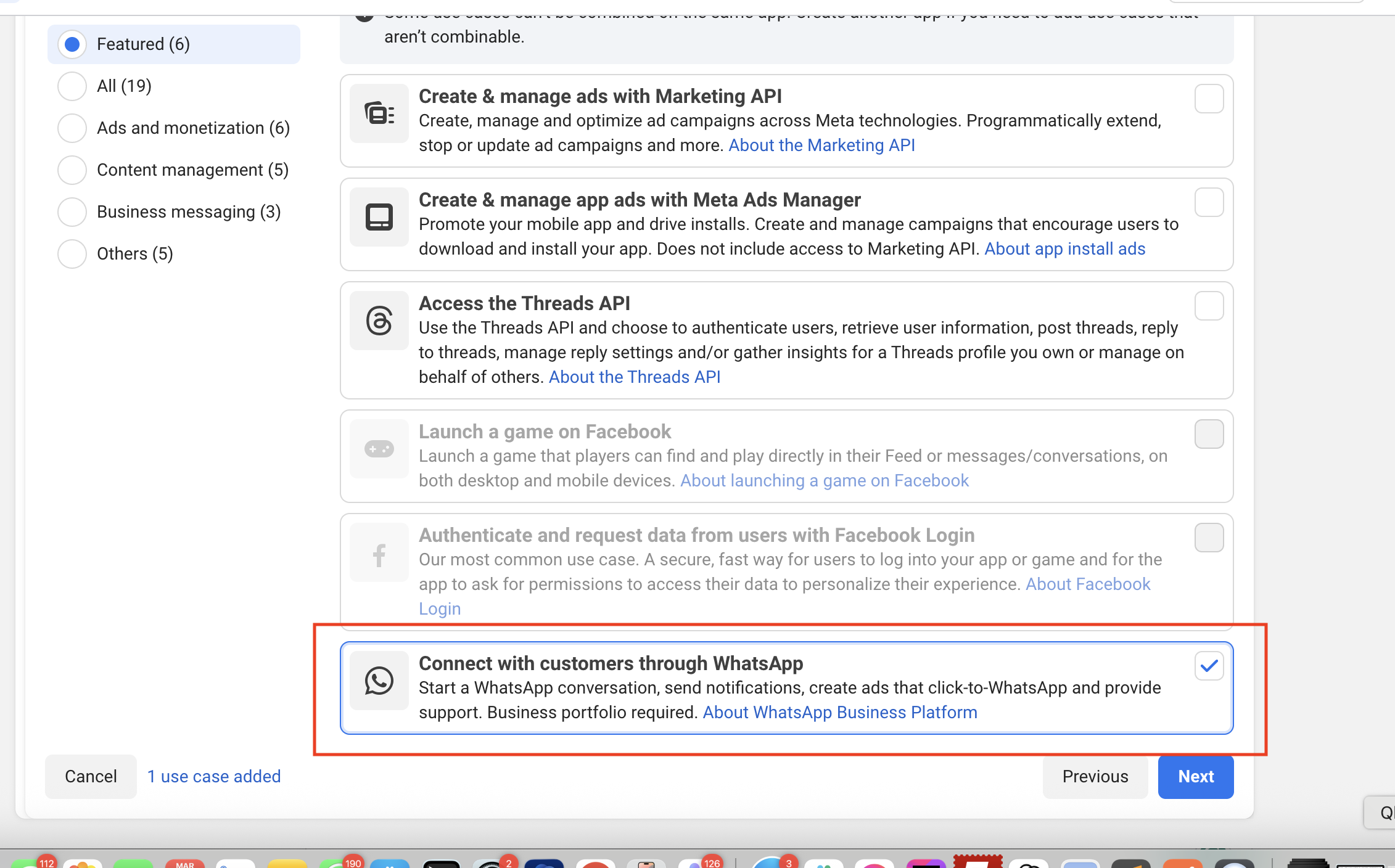1395x868 pixels.
Task: Go back with the Previous button
Action: pyautogui.click(x=1095, y=777)
